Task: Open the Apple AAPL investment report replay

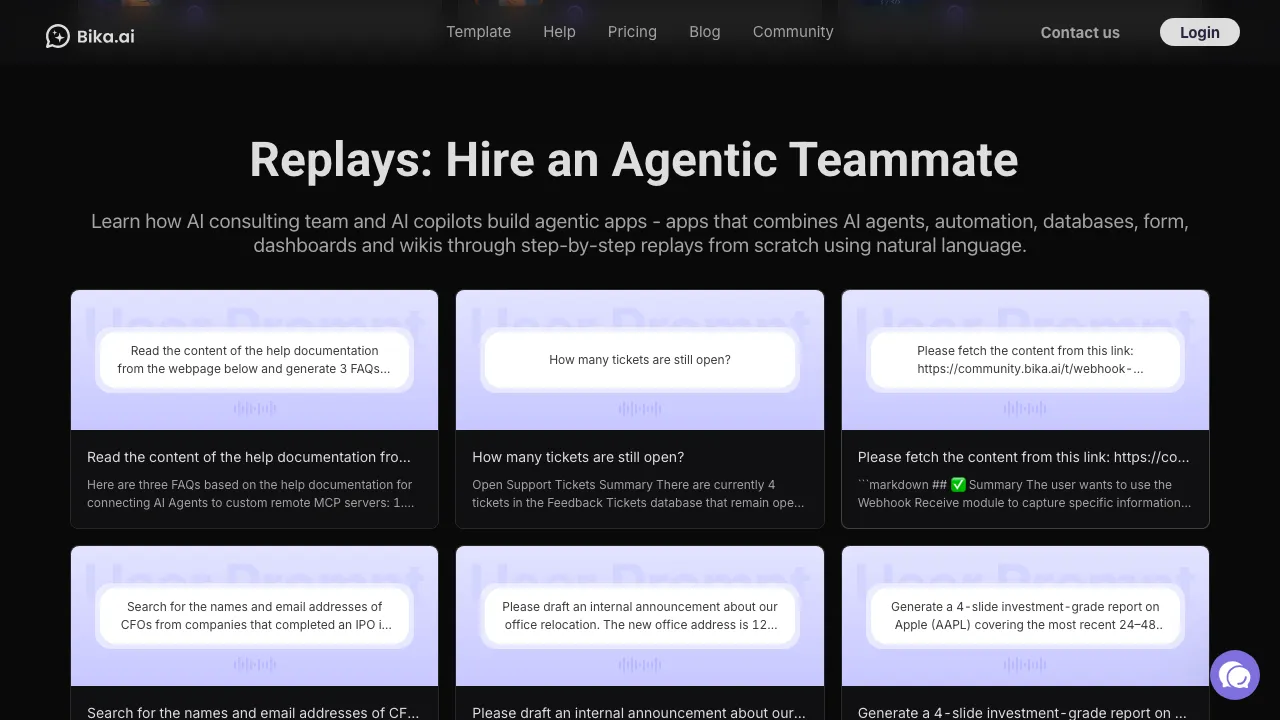Action: pyautogui.click(x=1025, y=616)
